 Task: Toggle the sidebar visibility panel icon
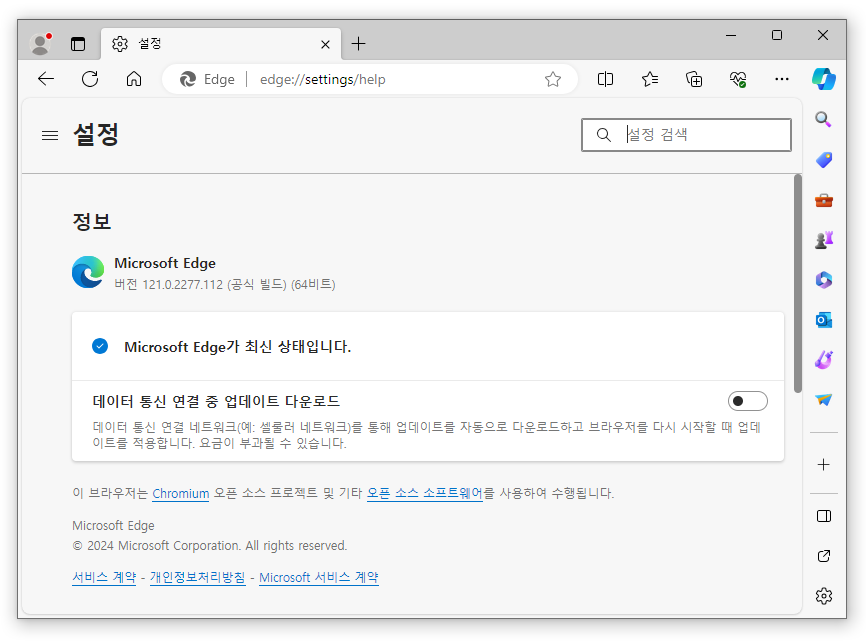(x=823, y=516)
